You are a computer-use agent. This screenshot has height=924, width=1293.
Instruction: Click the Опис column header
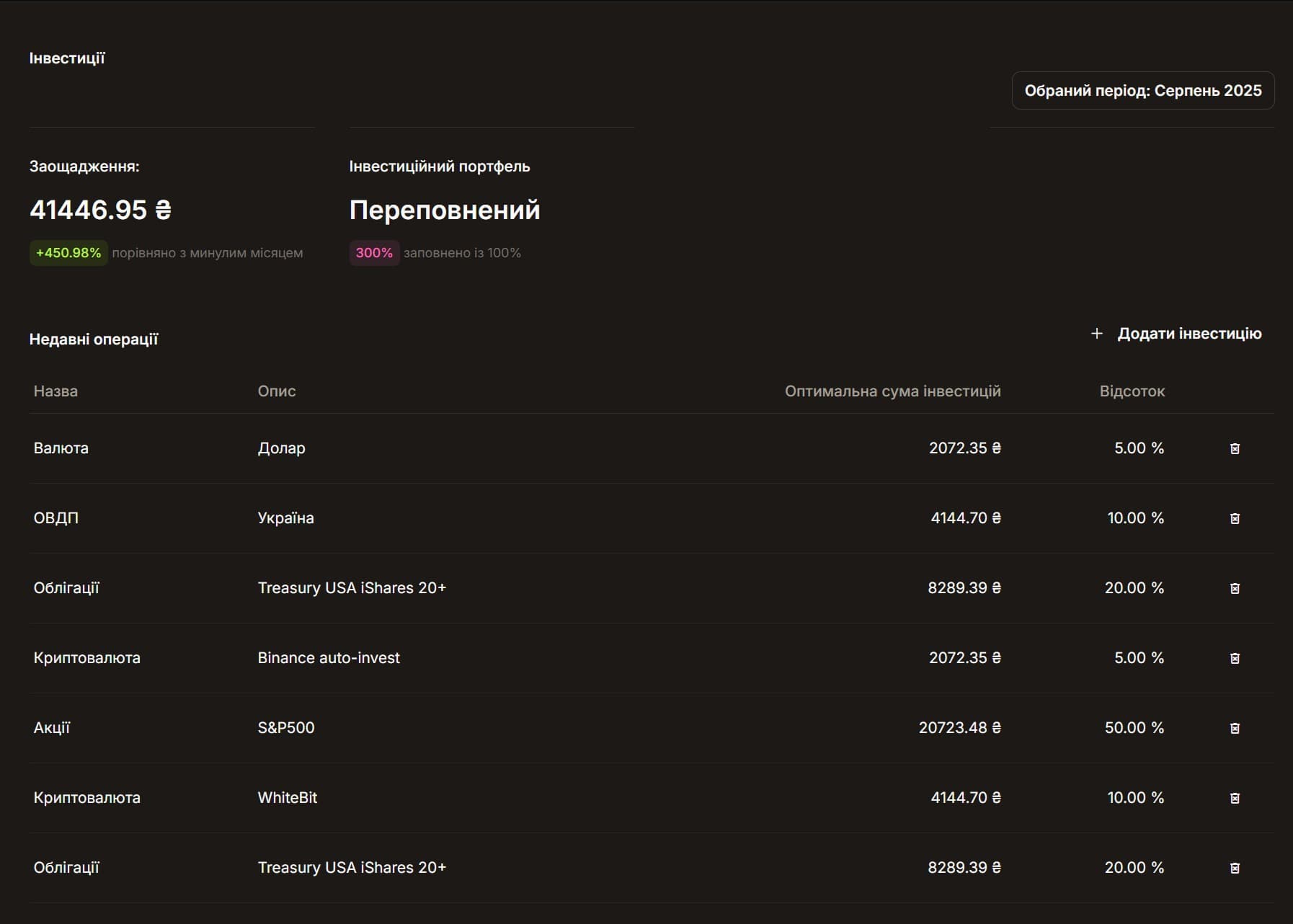pos(277,391)
